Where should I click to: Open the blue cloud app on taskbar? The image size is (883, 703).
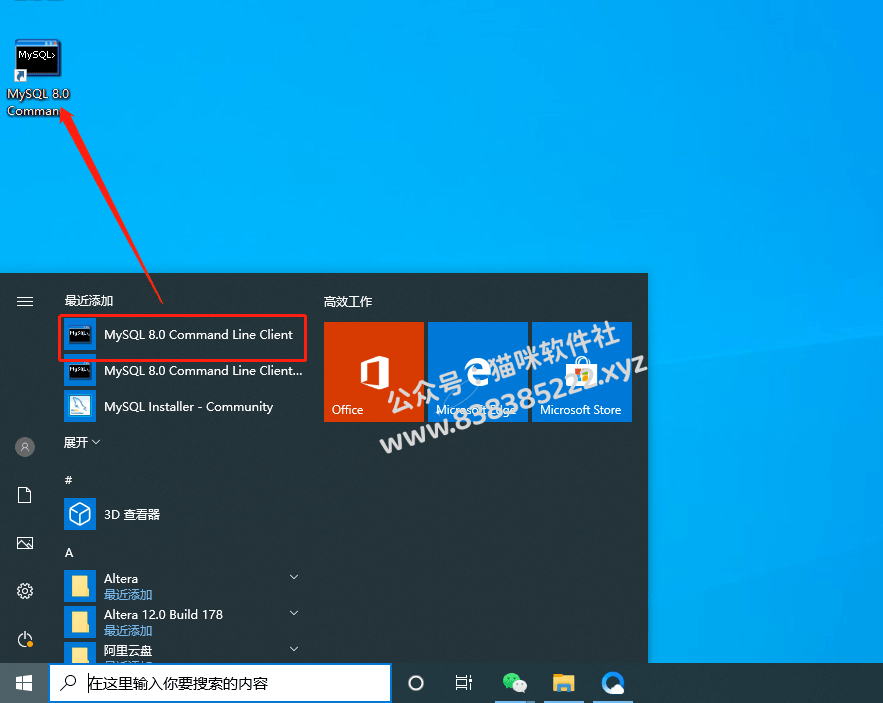[613, 683]
